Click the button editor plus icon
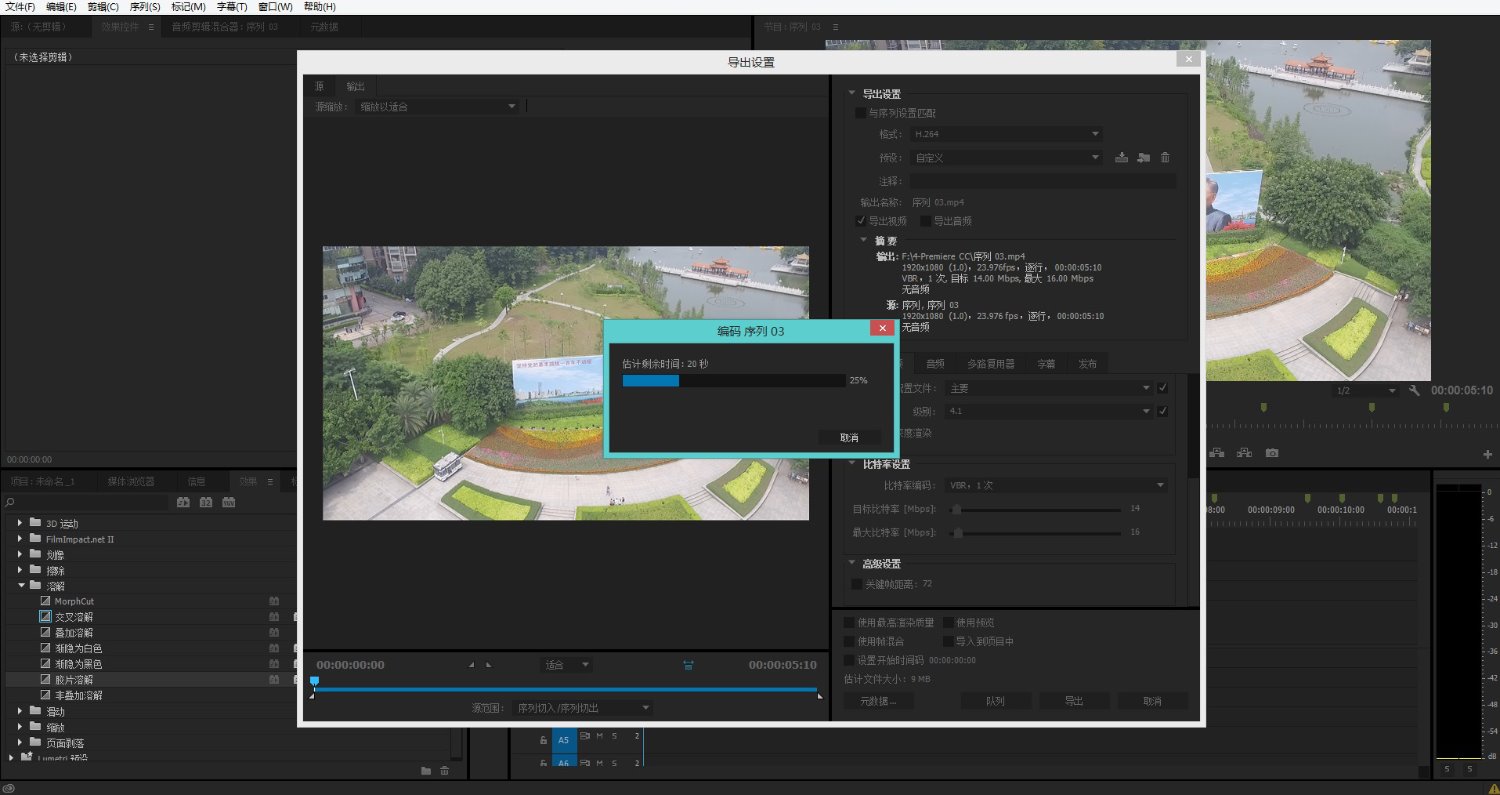 pos(1487,454)
